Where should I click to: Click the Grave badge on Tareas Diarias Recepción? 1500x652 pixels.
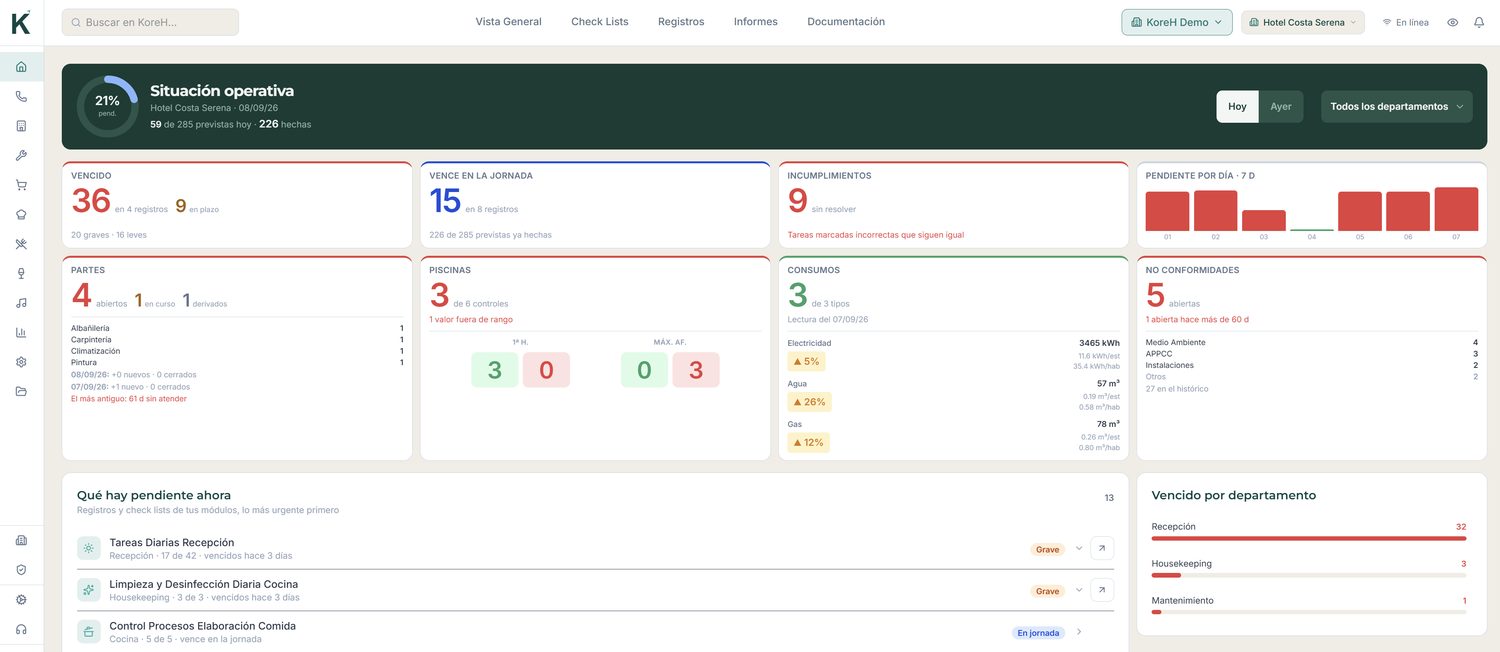tap(1047, 549)
